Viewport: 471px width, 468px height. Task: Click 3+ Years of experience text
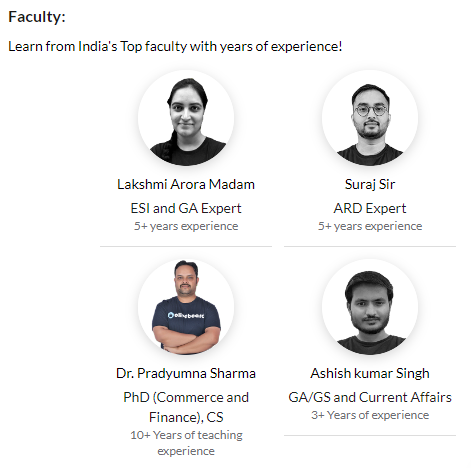pos(370,415)
